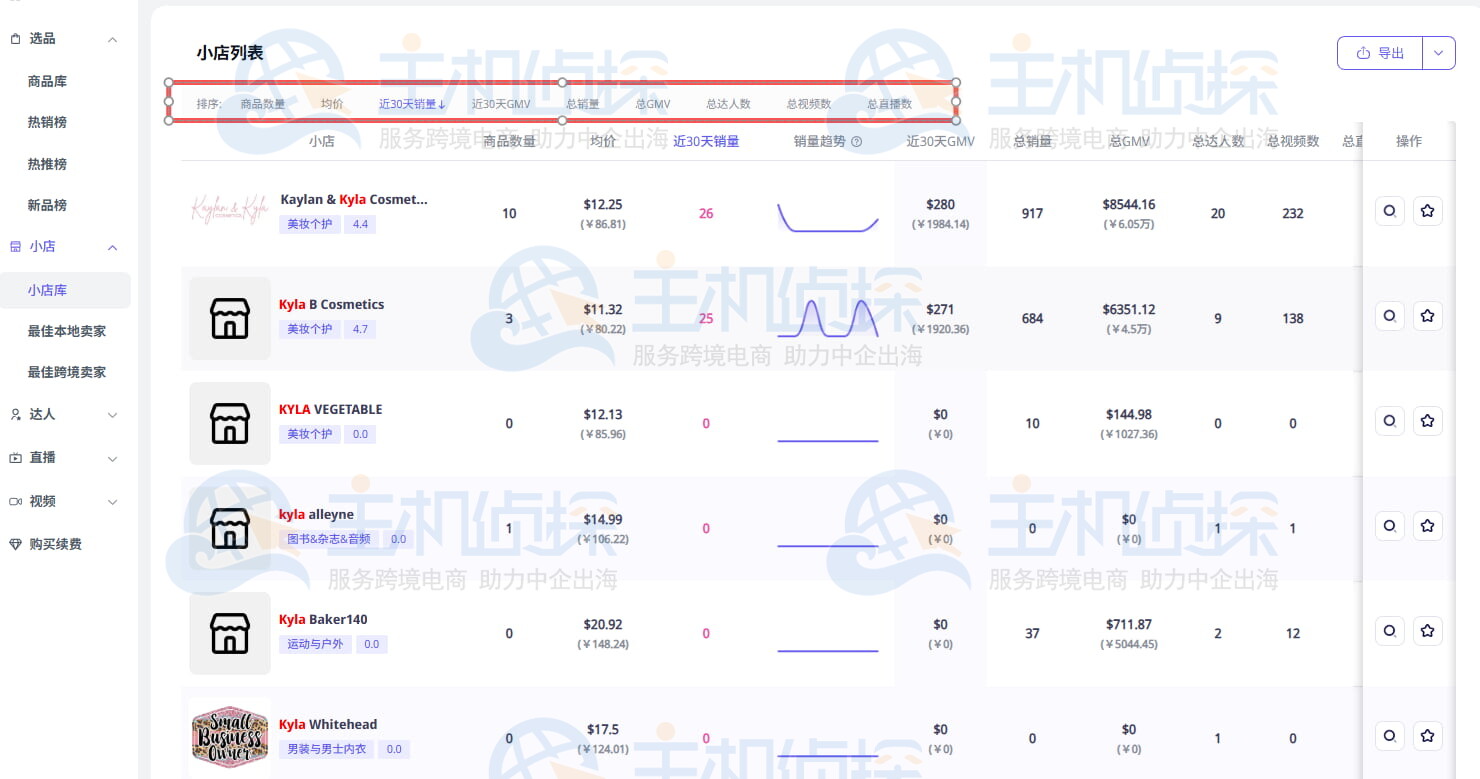Open the dropdown arrow beside 导出 button
The height and width of the screenshot is (779, 1480).
pyautogui.click(x=1438, y=53)
